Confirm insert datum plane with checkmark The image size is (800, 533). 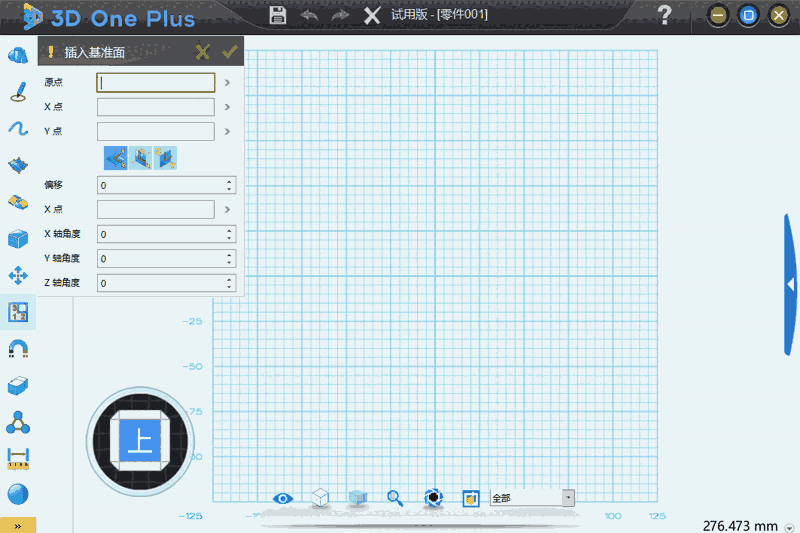230,51
